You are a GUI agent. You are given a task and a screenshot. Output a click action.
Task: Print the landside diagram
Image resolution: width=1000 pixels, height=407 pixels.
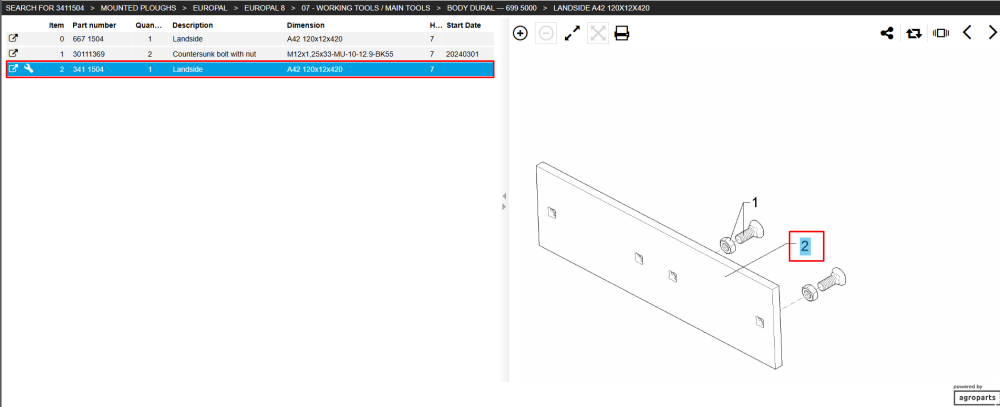tap(622, 33)
